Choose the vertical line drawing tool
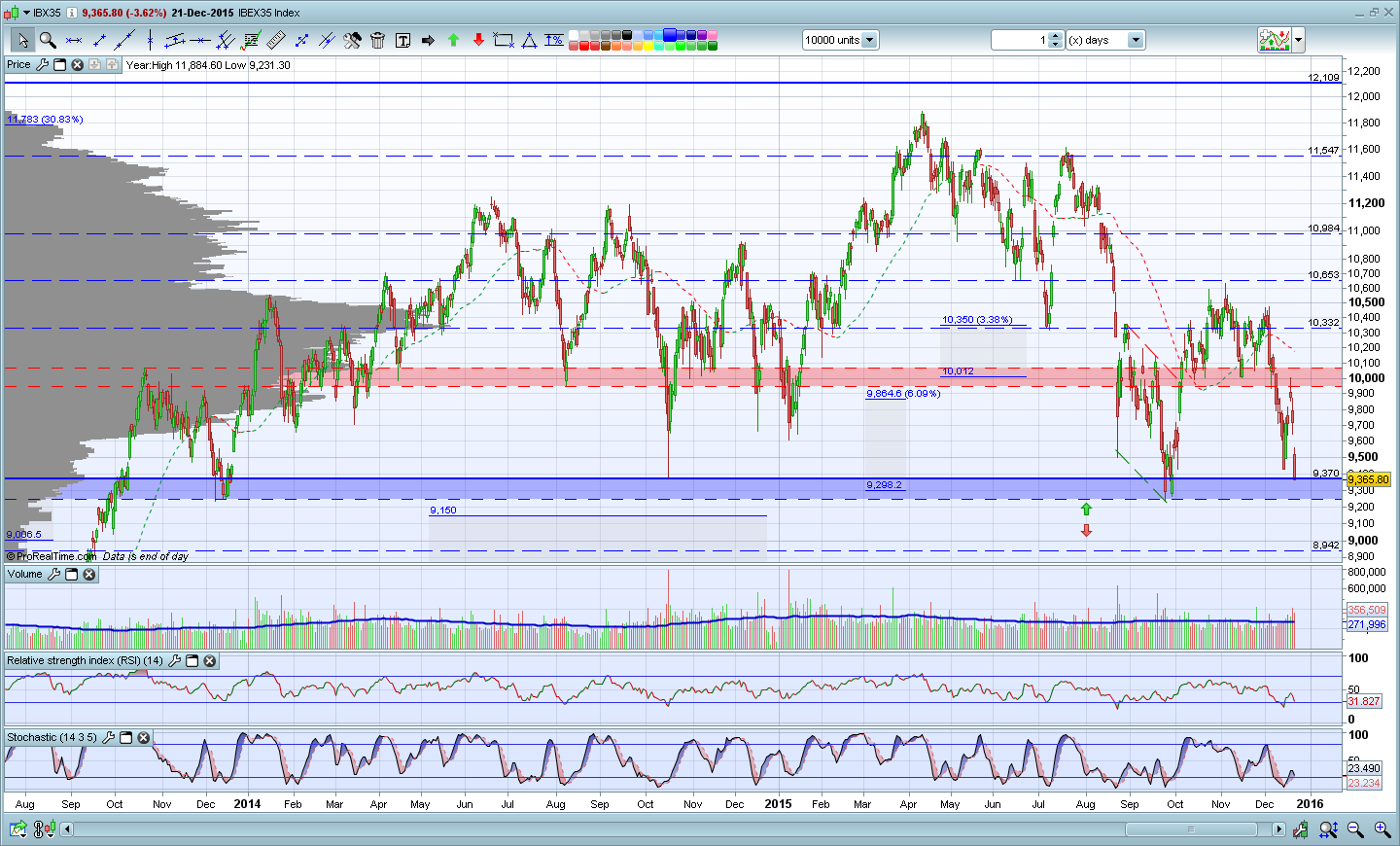Viewport: 1400px width, 846px height. tap(150, 40)
